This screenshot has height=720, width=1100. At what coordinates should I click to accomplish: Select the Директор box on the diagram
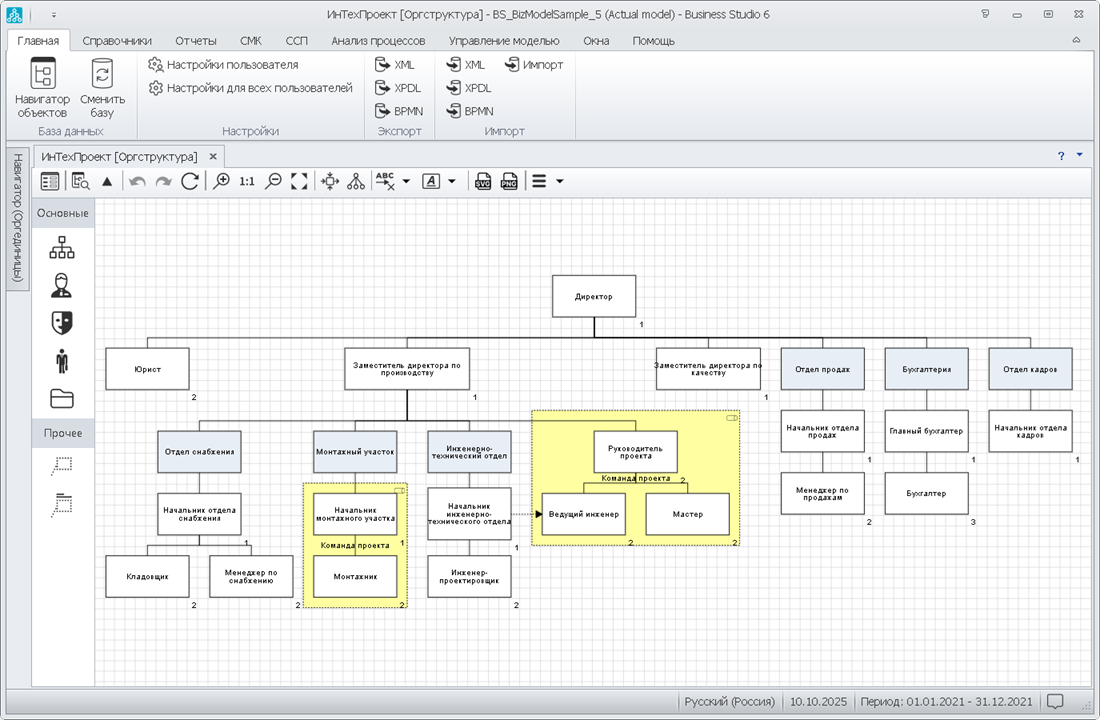click(594, 296)
